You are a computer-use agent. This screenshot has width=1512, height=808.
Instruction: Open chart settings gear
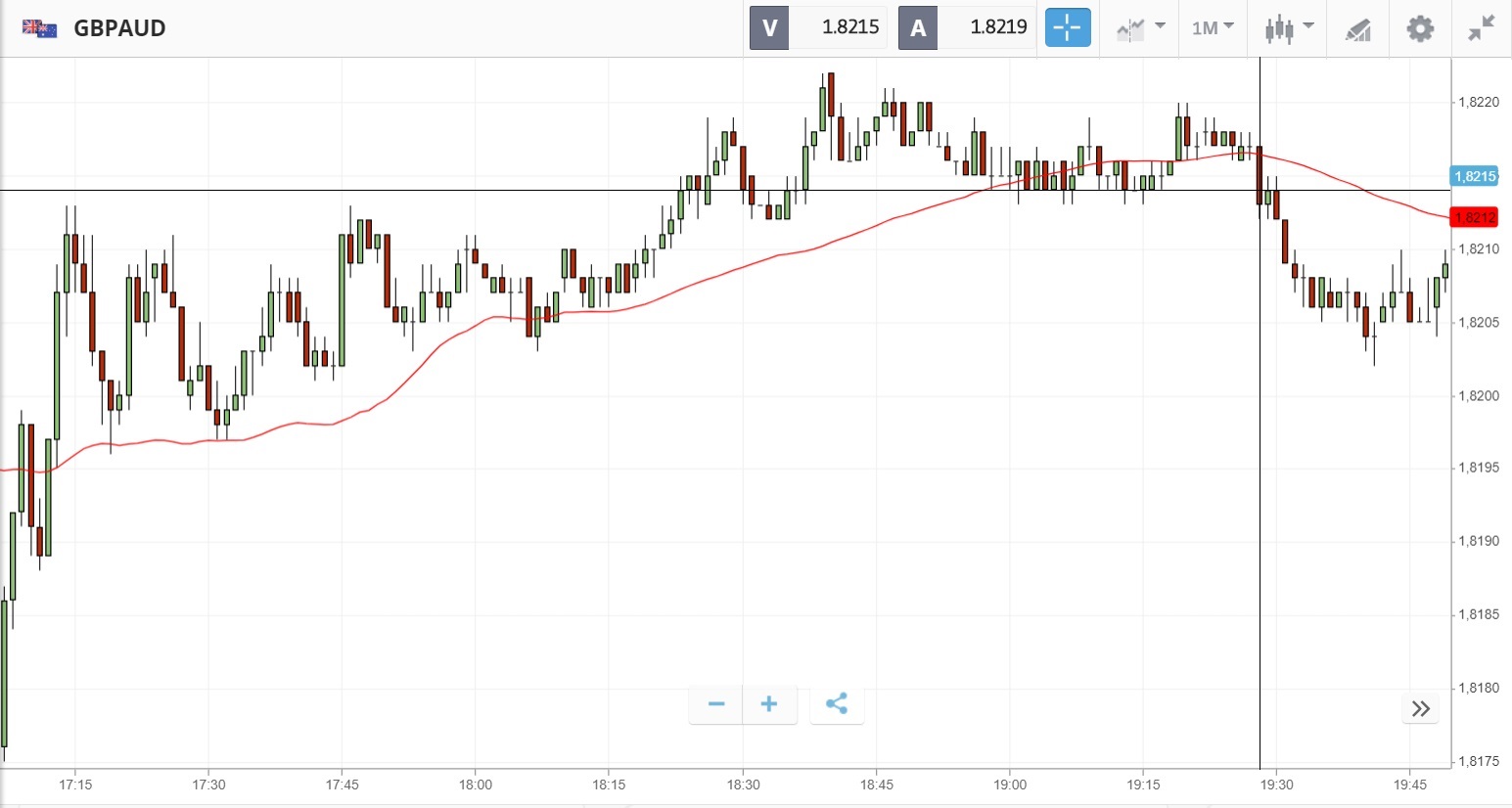coord(1420,28)
